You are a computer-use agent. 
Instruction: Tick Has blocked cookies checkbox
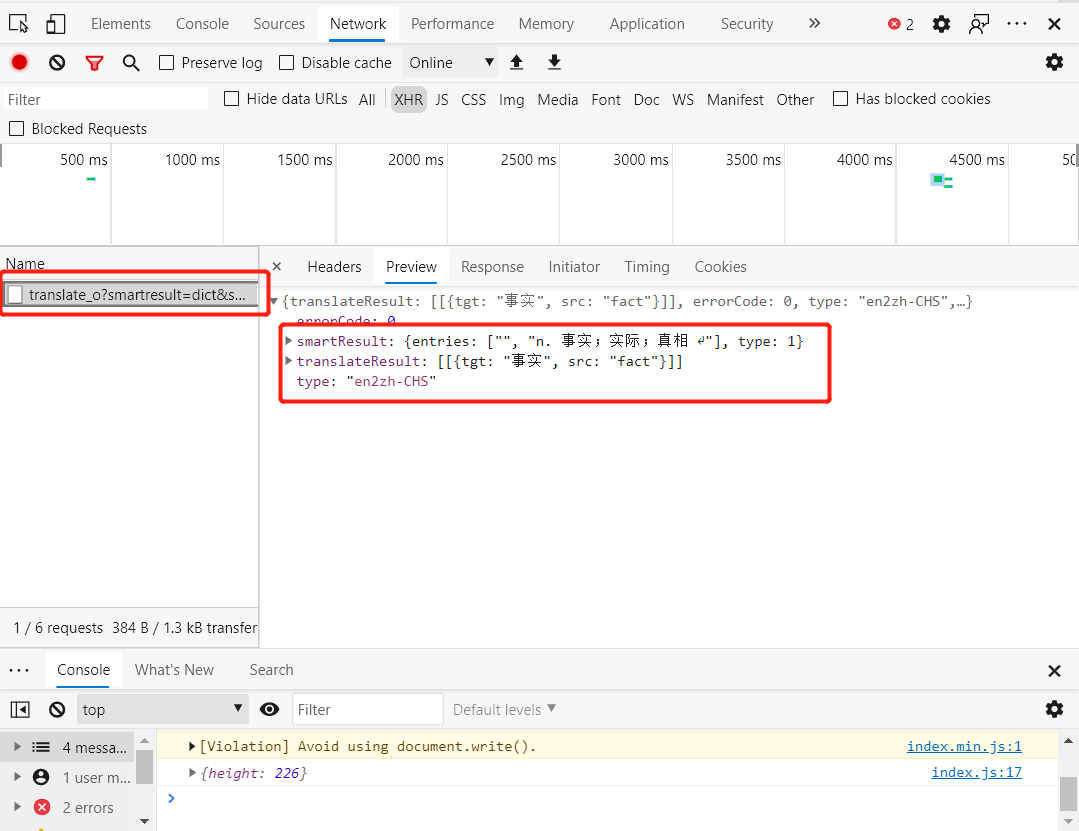(840, 99)
